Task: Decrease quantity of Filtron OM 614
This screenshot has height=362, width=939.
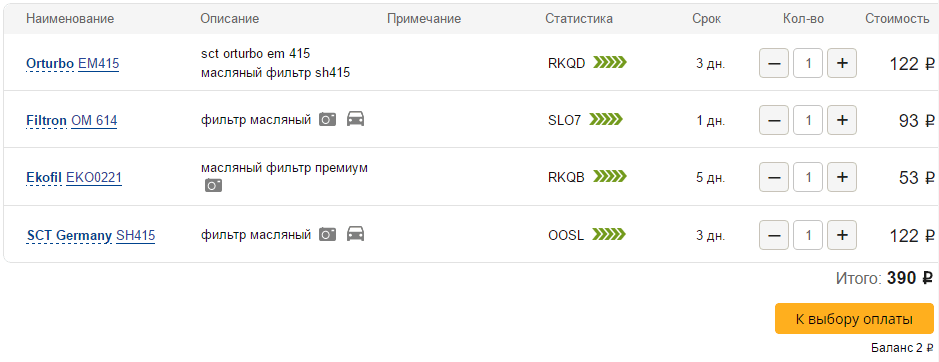Action: coord(774,120)
